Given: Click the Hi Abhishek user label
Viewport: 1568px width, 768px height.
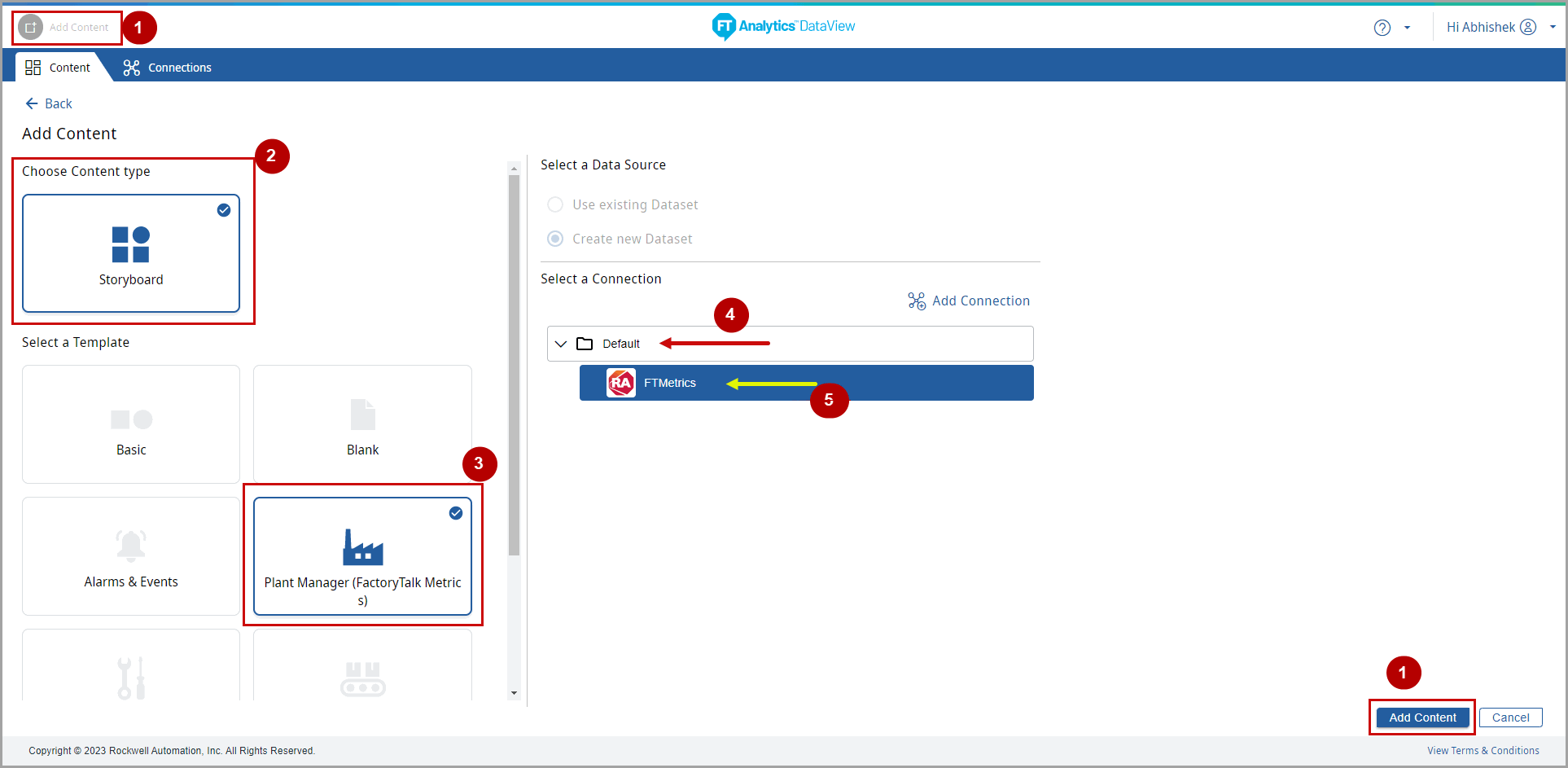Looking at the screenshot, I should 1481,27.
